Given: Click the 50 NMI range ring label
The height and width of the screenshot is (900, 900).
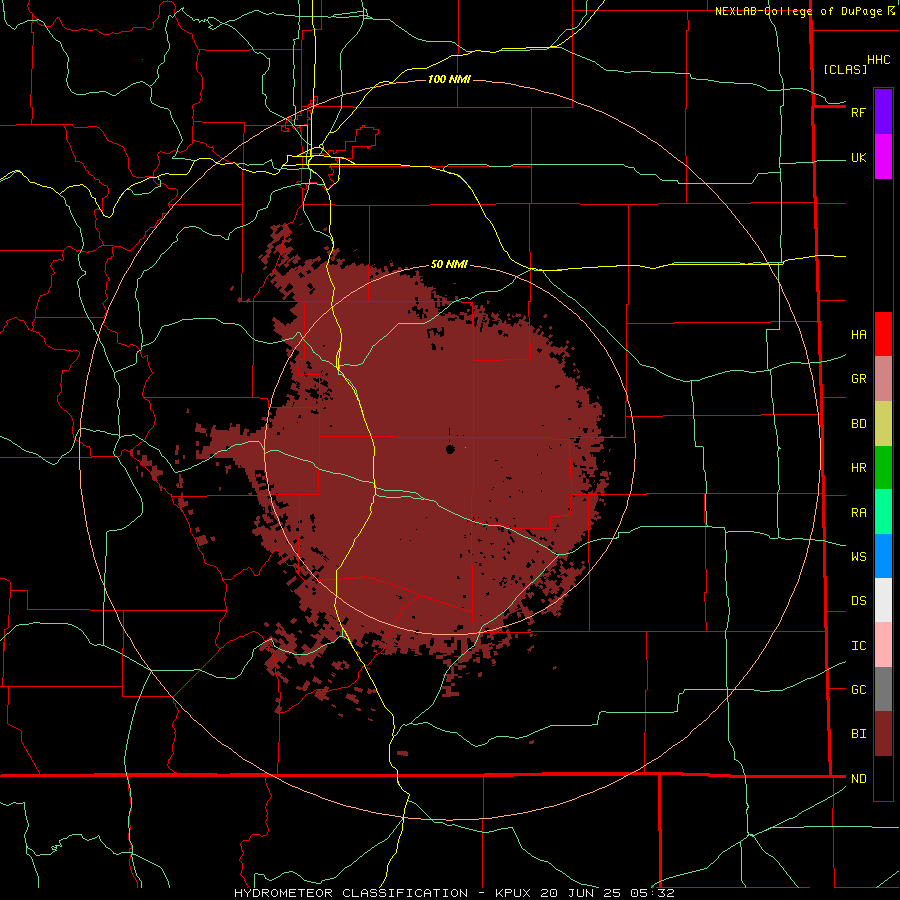Looking at the screenshot, I should [449, 264].
